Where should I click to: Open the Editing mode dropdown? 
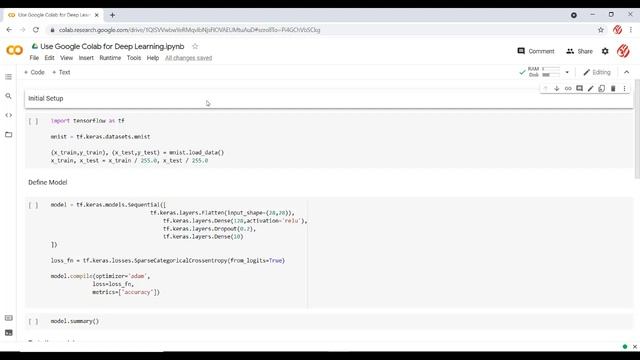click(597, 72)
